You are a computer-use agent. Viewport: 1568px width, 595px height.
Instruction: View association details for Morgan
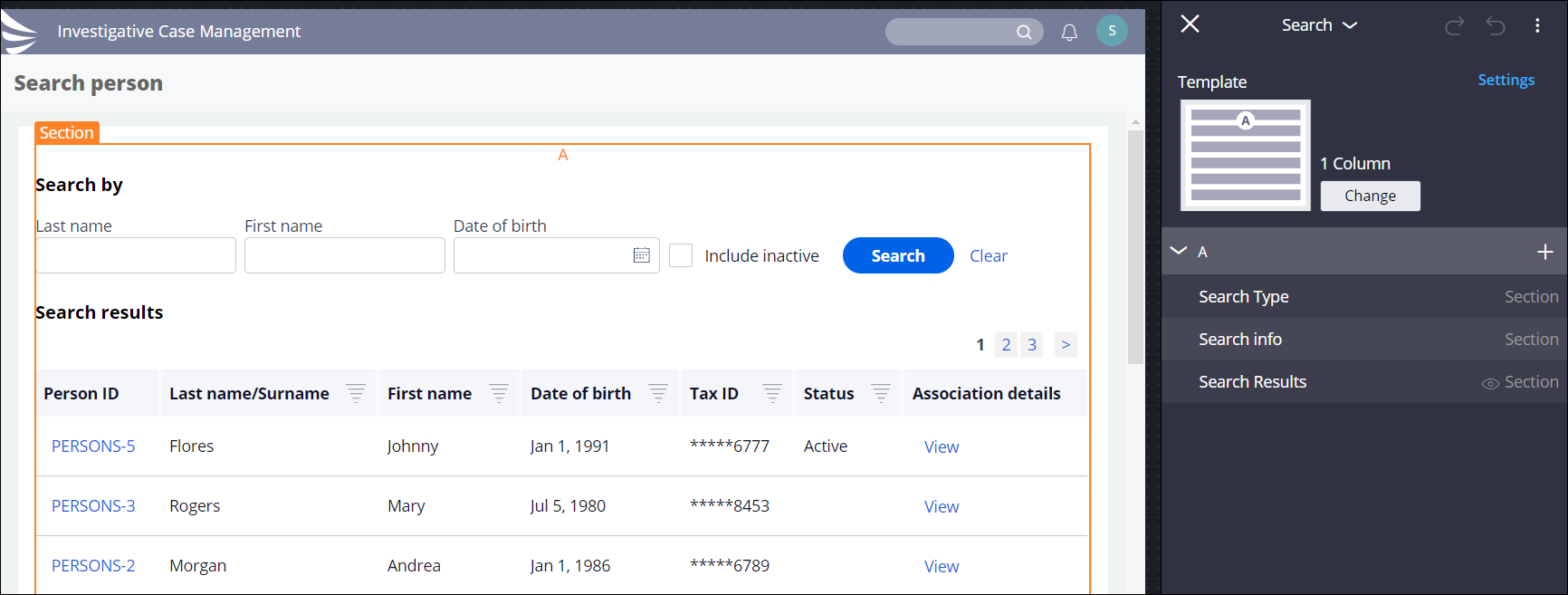point(942,566)
